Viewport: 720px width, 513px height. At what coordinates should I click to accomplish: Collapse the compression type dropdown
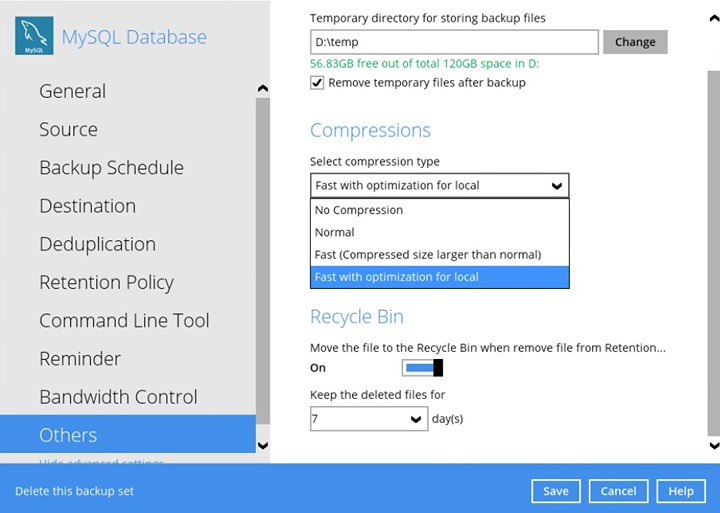pos(556,186)
